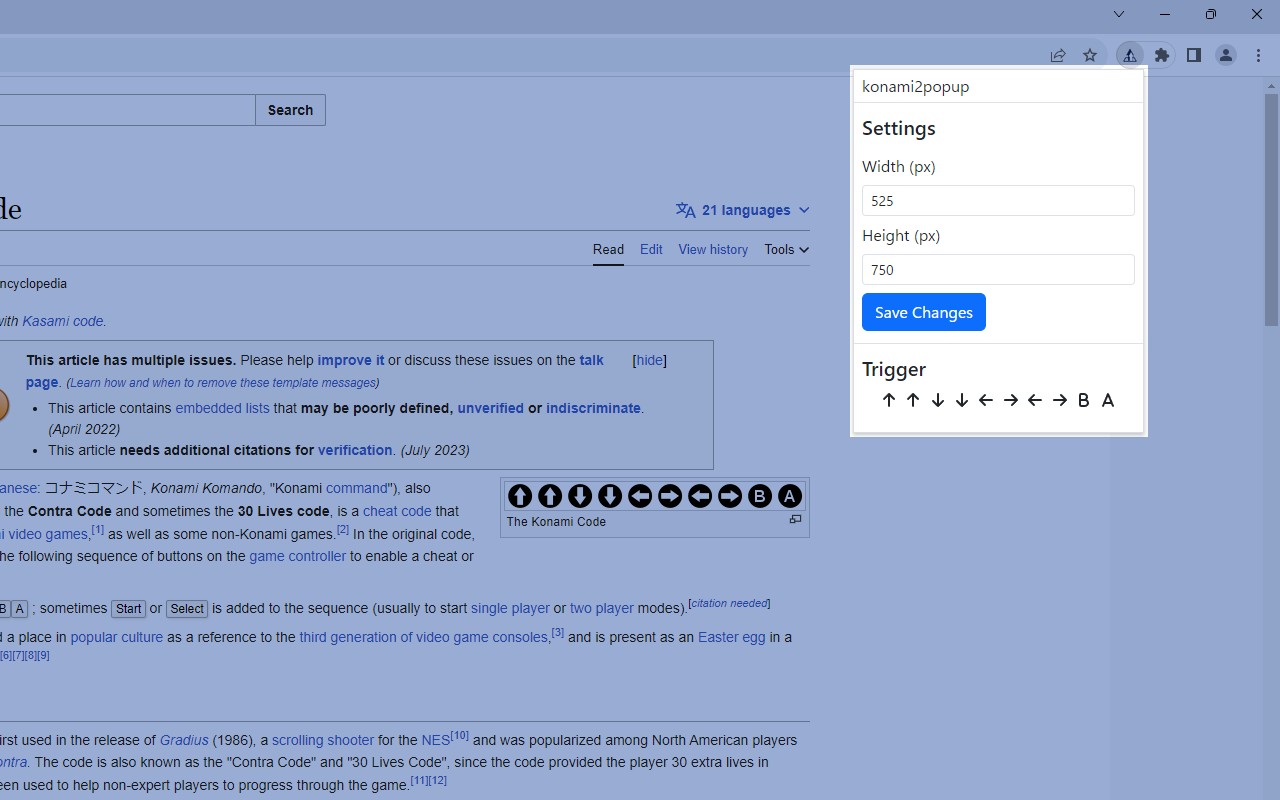Bookmark this page with the star icon

[x=1090, y=56]
